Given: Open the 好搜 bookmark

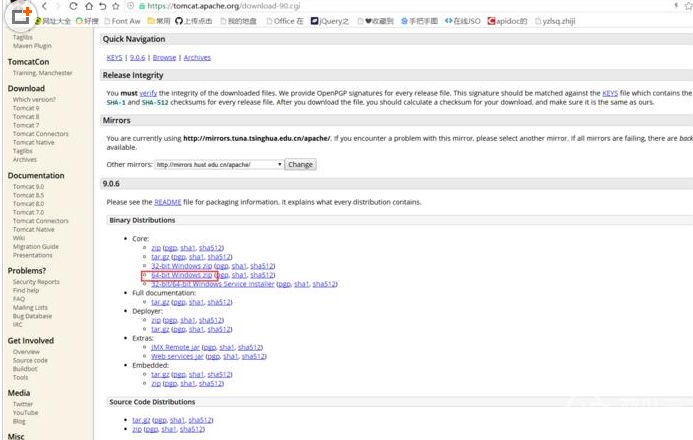Looking at the screenshot, I should pos(87,21).
